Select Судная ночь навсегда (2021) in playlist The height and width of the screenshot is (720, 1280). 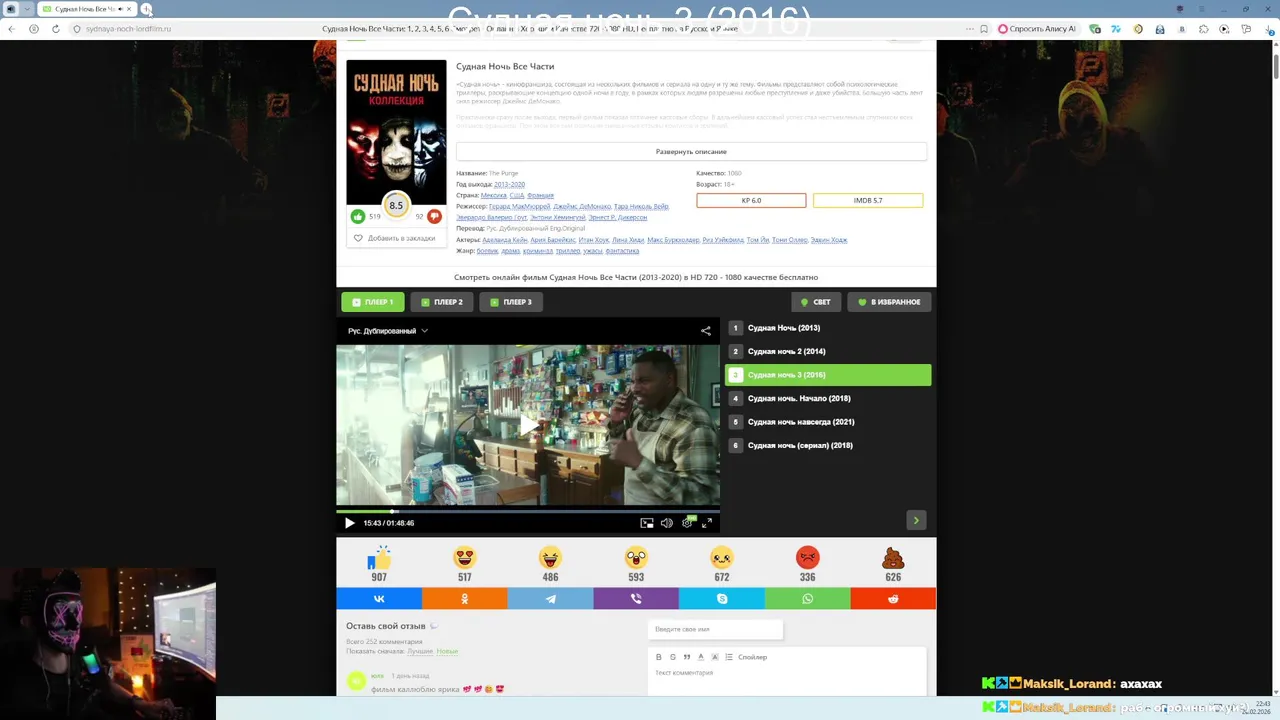pos(828,422)
